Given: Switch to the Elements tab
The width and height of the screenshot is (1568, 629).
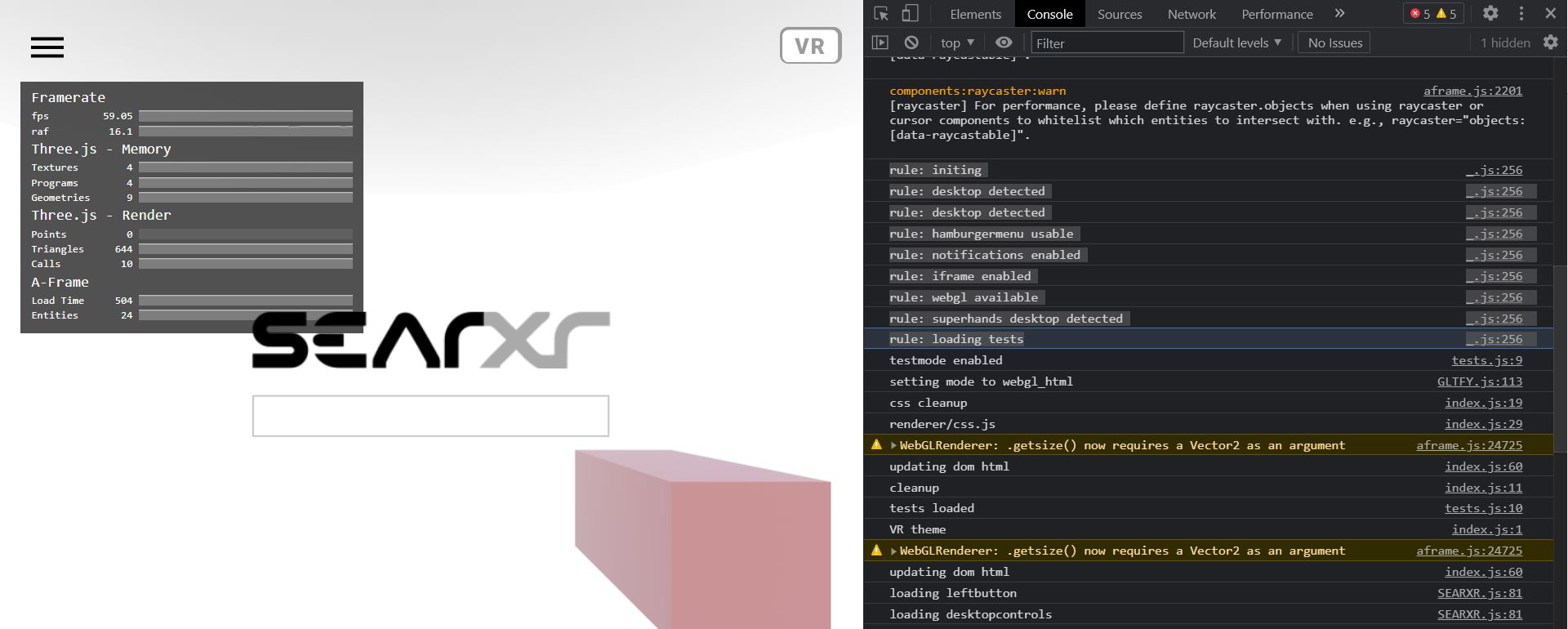Looking at the screenshot, I should click(975, 14).
